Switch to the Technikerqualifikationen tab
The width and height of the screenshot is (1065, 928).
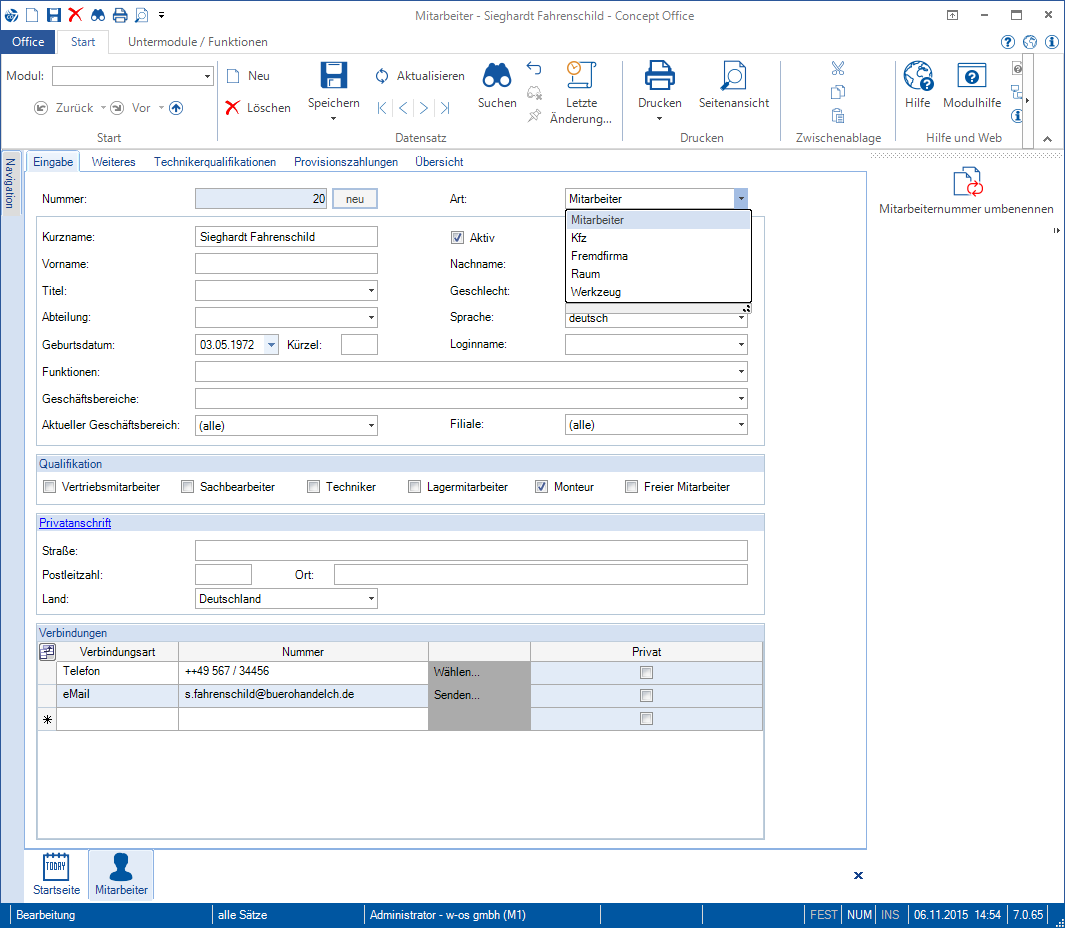[x=215, y=162]
